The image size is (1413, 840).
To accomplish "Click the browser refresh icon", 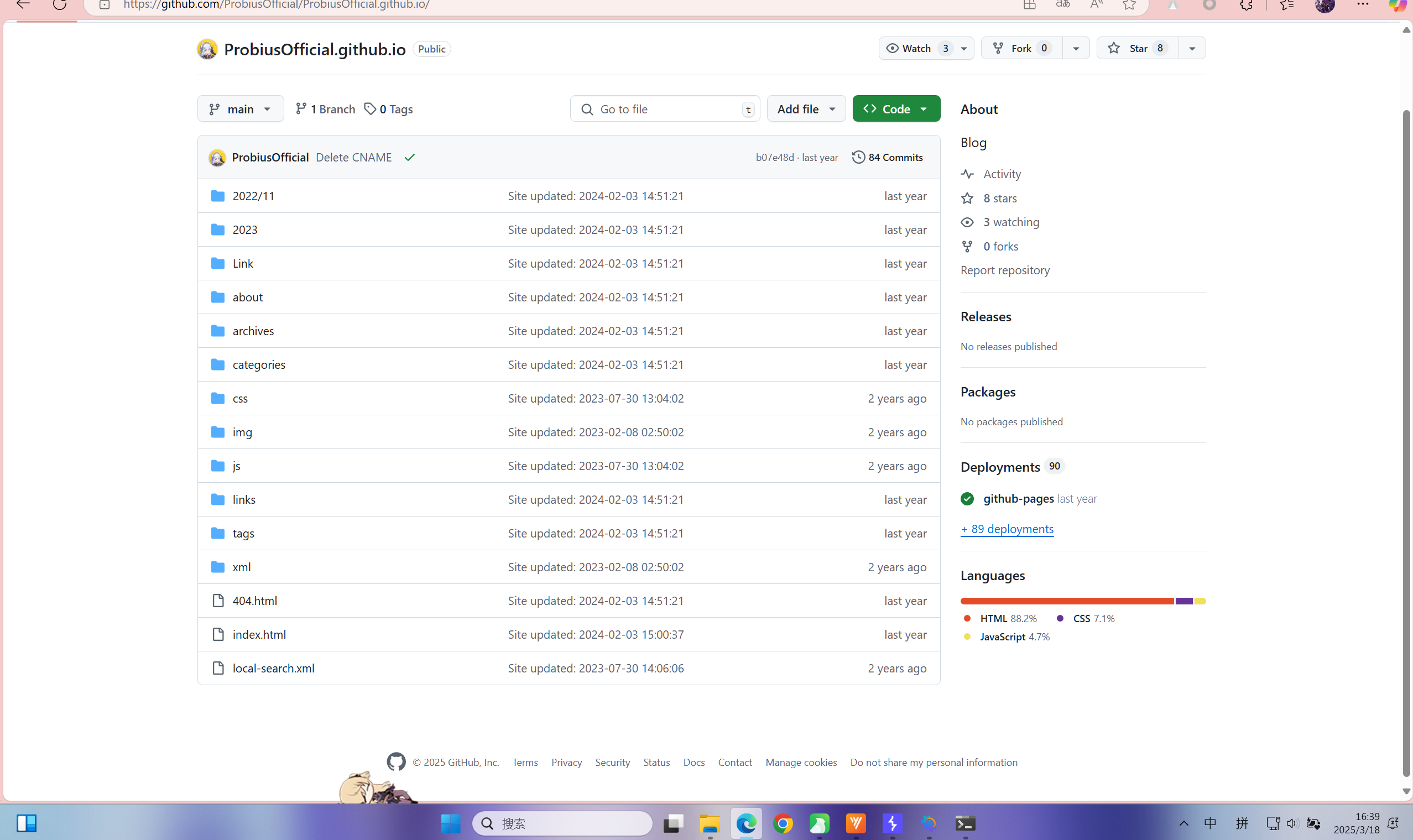I will point(59,4).
